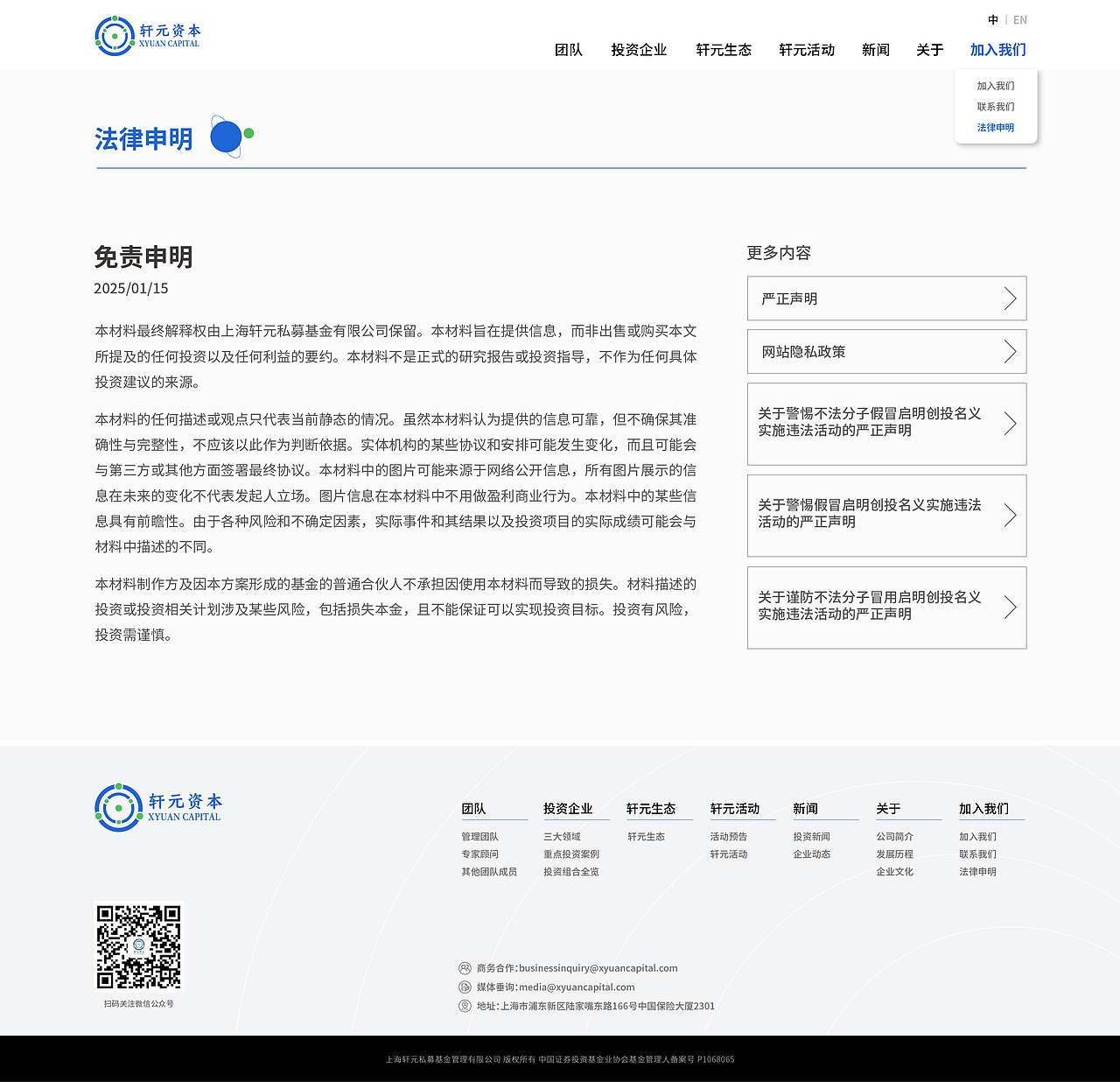Click footer 法律申明 link
The image size is (1120, 1082).
977,872
